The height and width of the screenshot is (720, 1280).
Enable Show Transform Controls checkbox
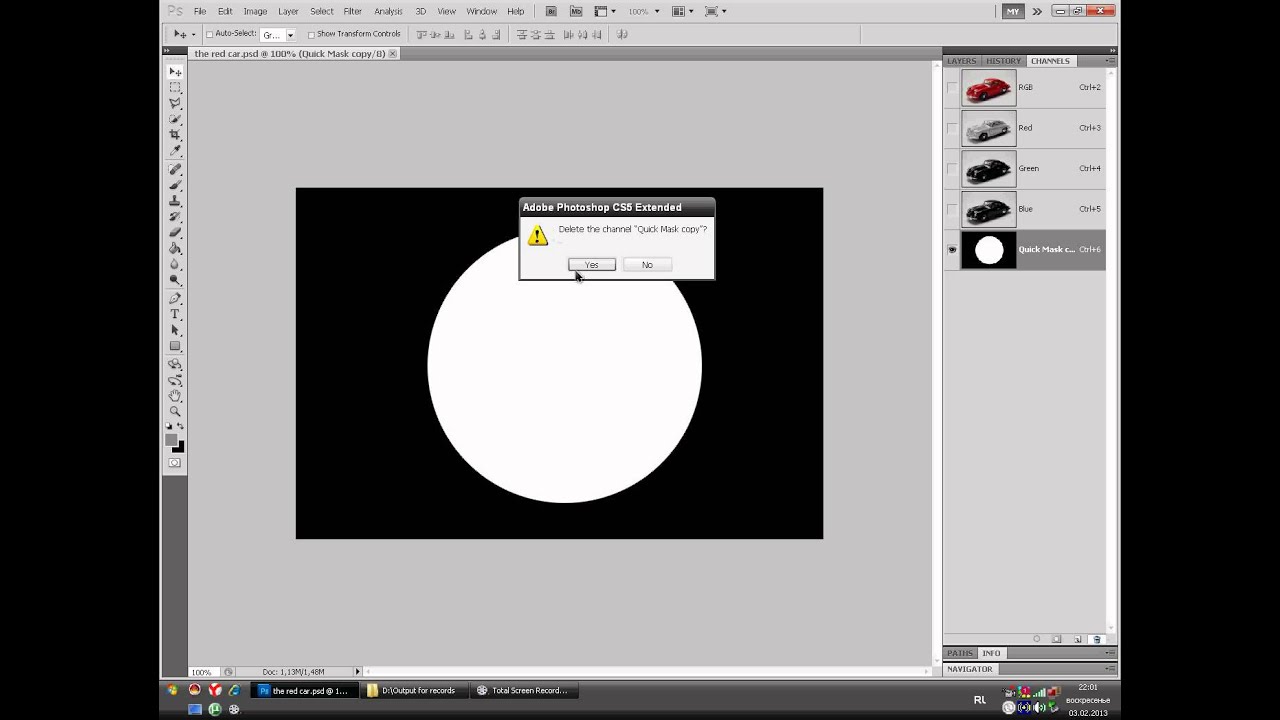pyautogui.click(x=311, y=34)
